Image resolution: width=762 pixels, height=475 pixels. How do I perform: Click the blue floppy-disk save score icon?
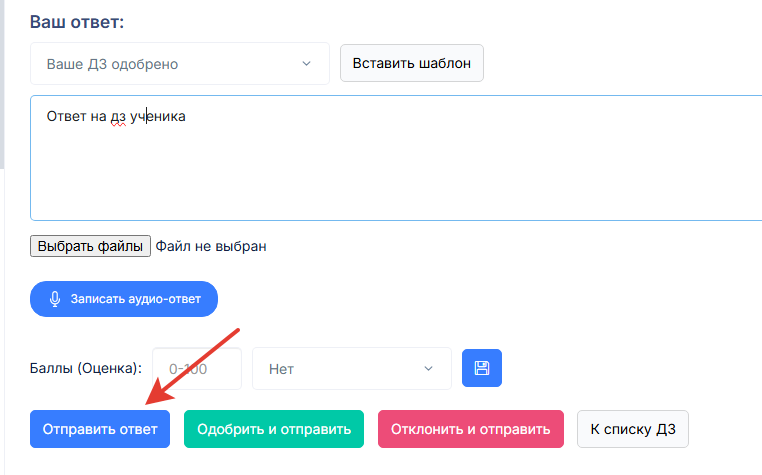482,368
